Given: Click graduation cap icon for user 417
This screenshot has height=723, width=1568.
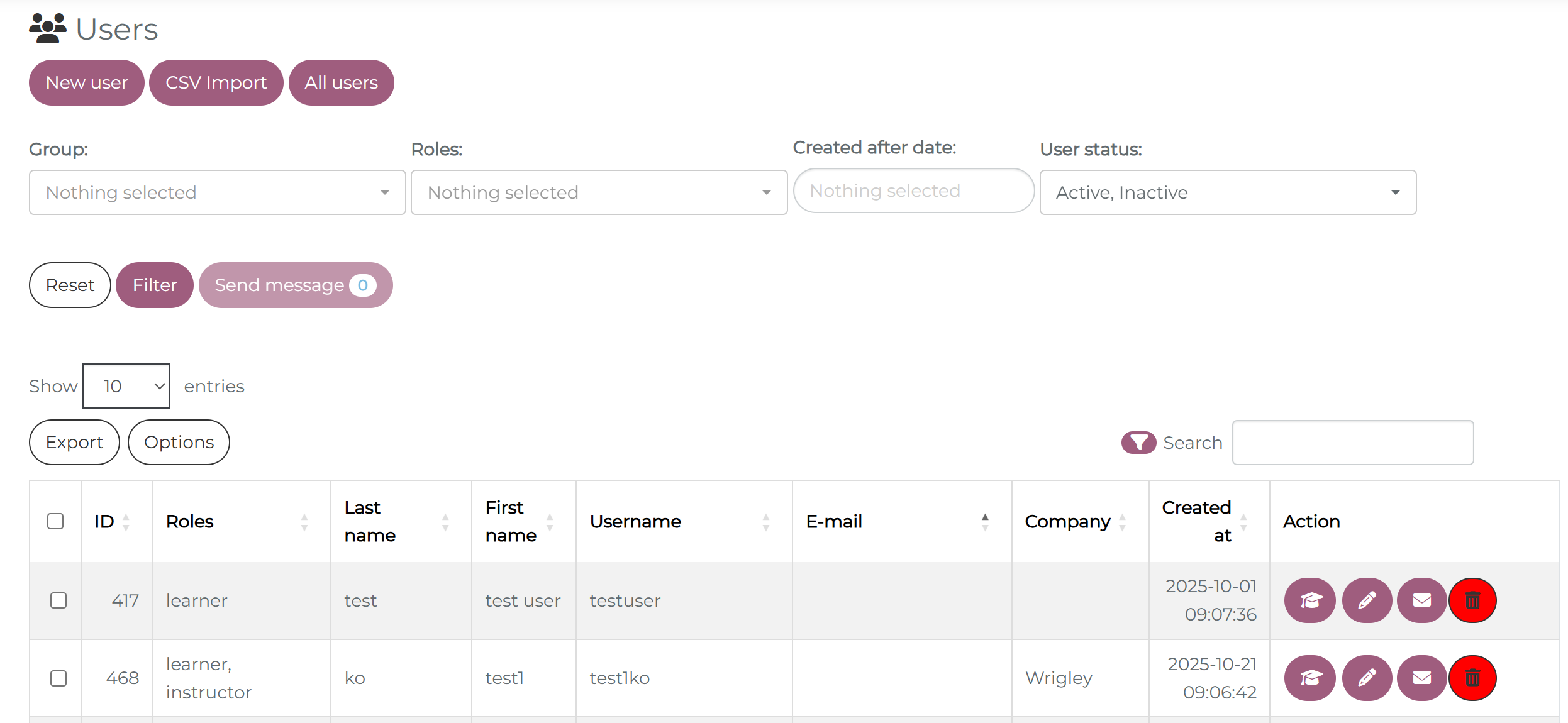Looking at the screenshot, I should [1309, 600].
